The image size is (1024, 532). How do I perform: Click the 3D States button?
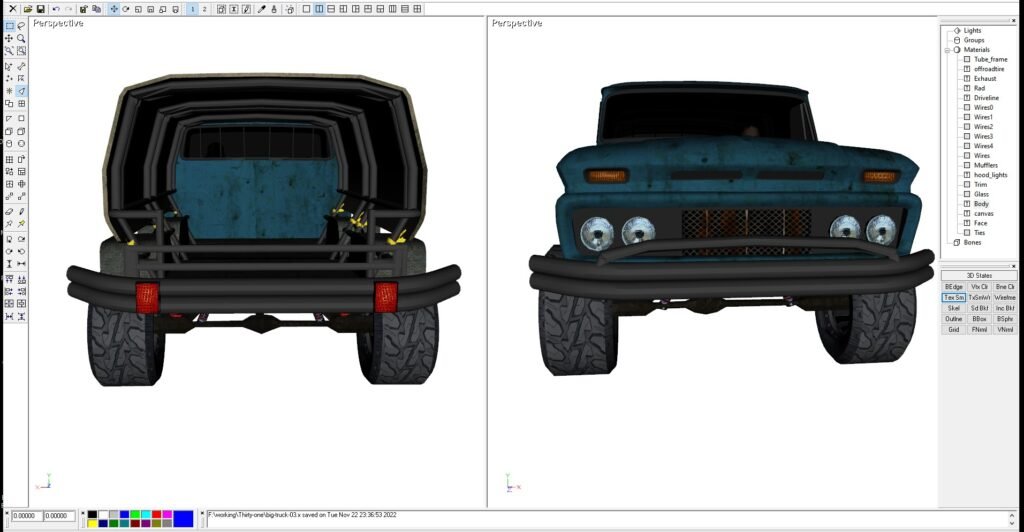[x=978, y=275]
